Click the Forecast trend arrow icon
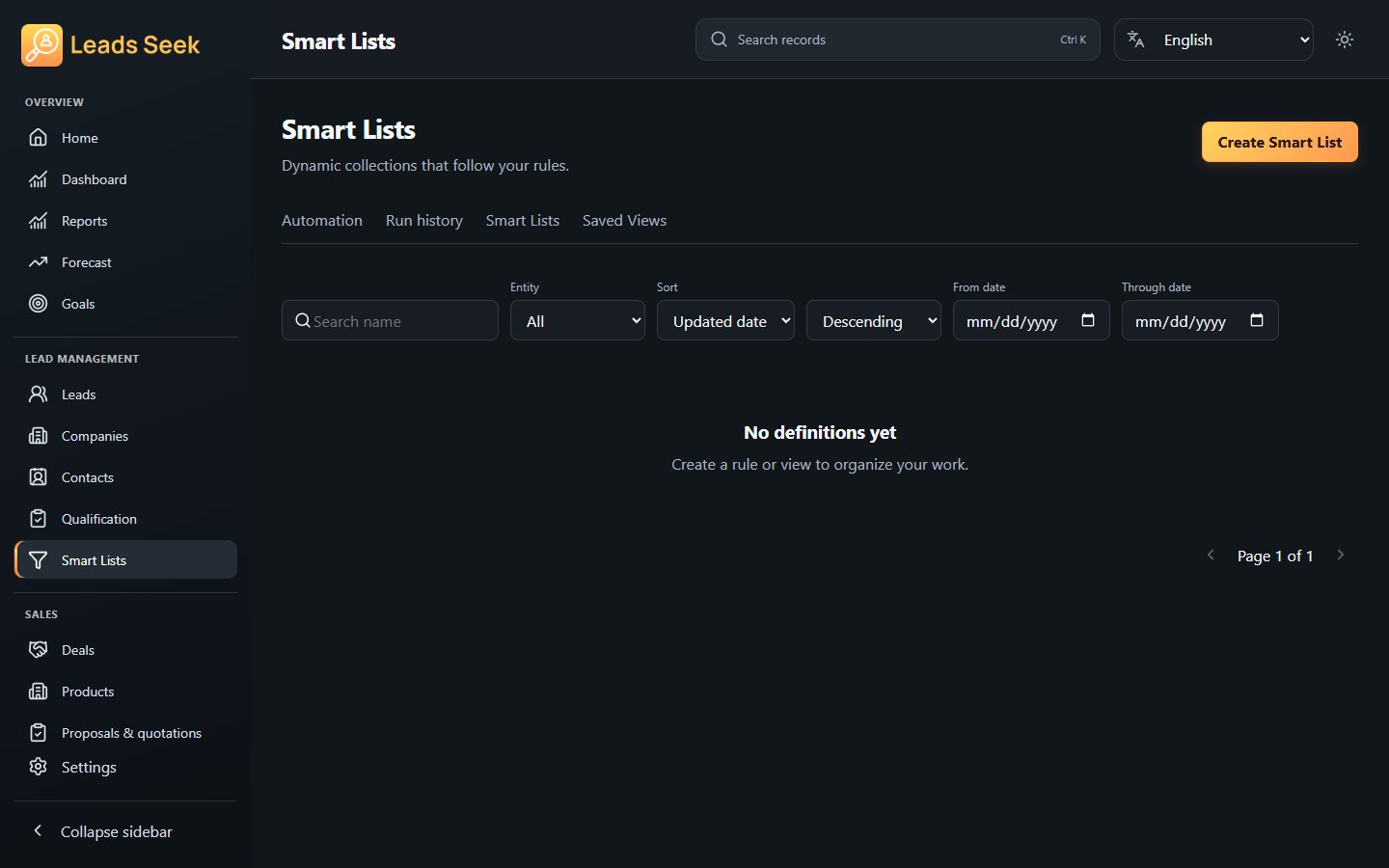Image resolution: width=1389 pixels, height=868 pixels. (x=38, y=262)
